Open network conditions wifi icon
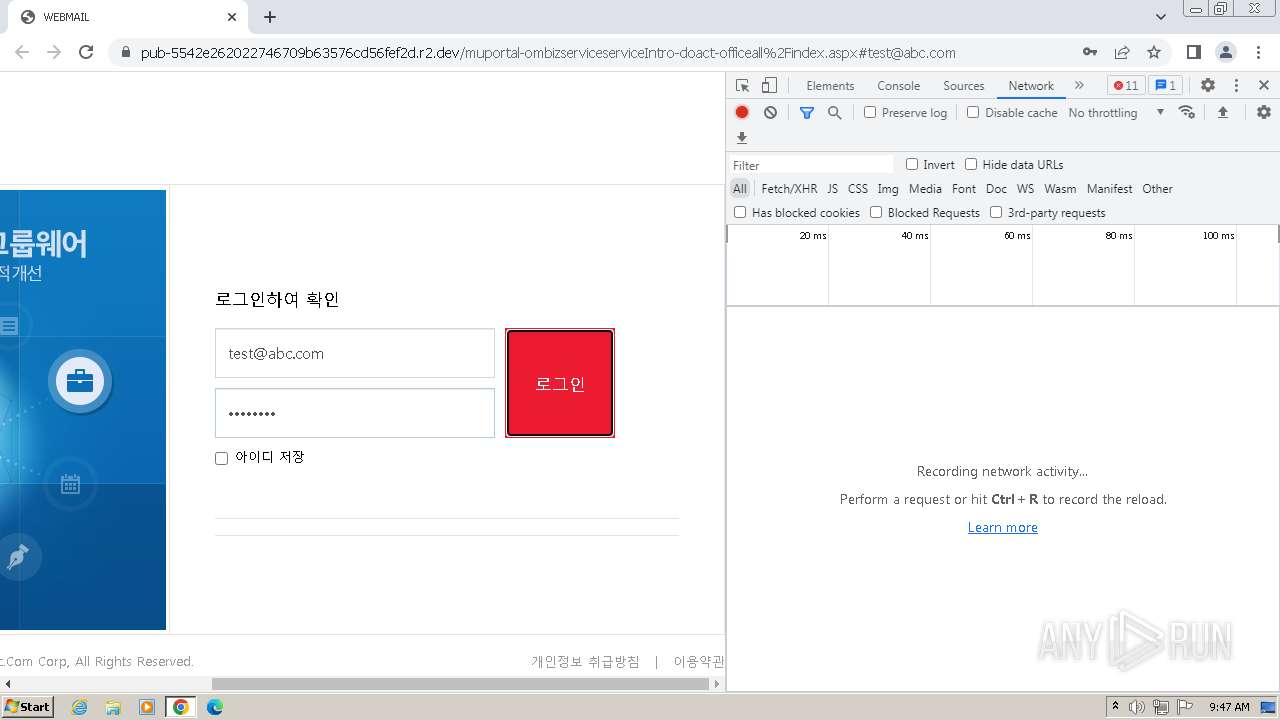This screenshot has height=720, width=1280. click(1187, 112)
